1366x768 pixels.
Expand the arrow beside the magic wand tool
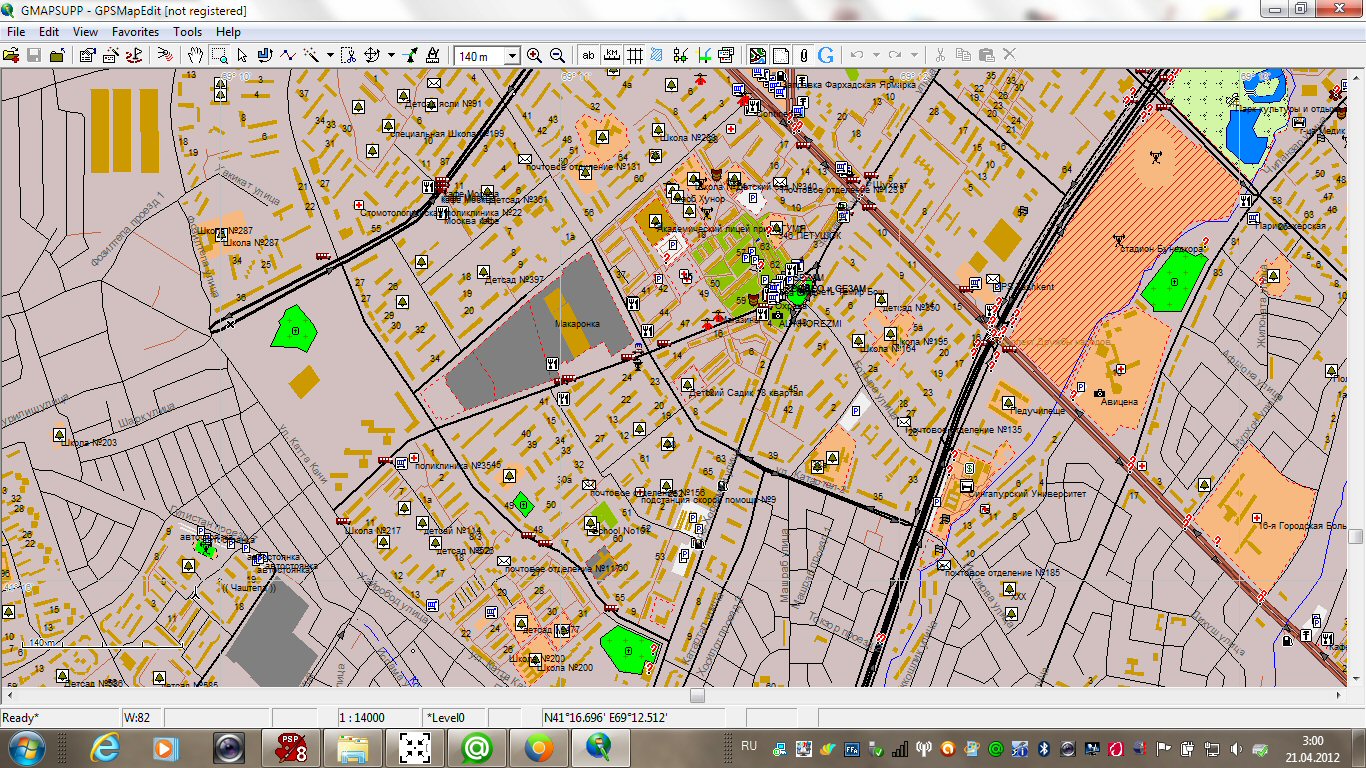pyautogui.click(x=329, y=55)
